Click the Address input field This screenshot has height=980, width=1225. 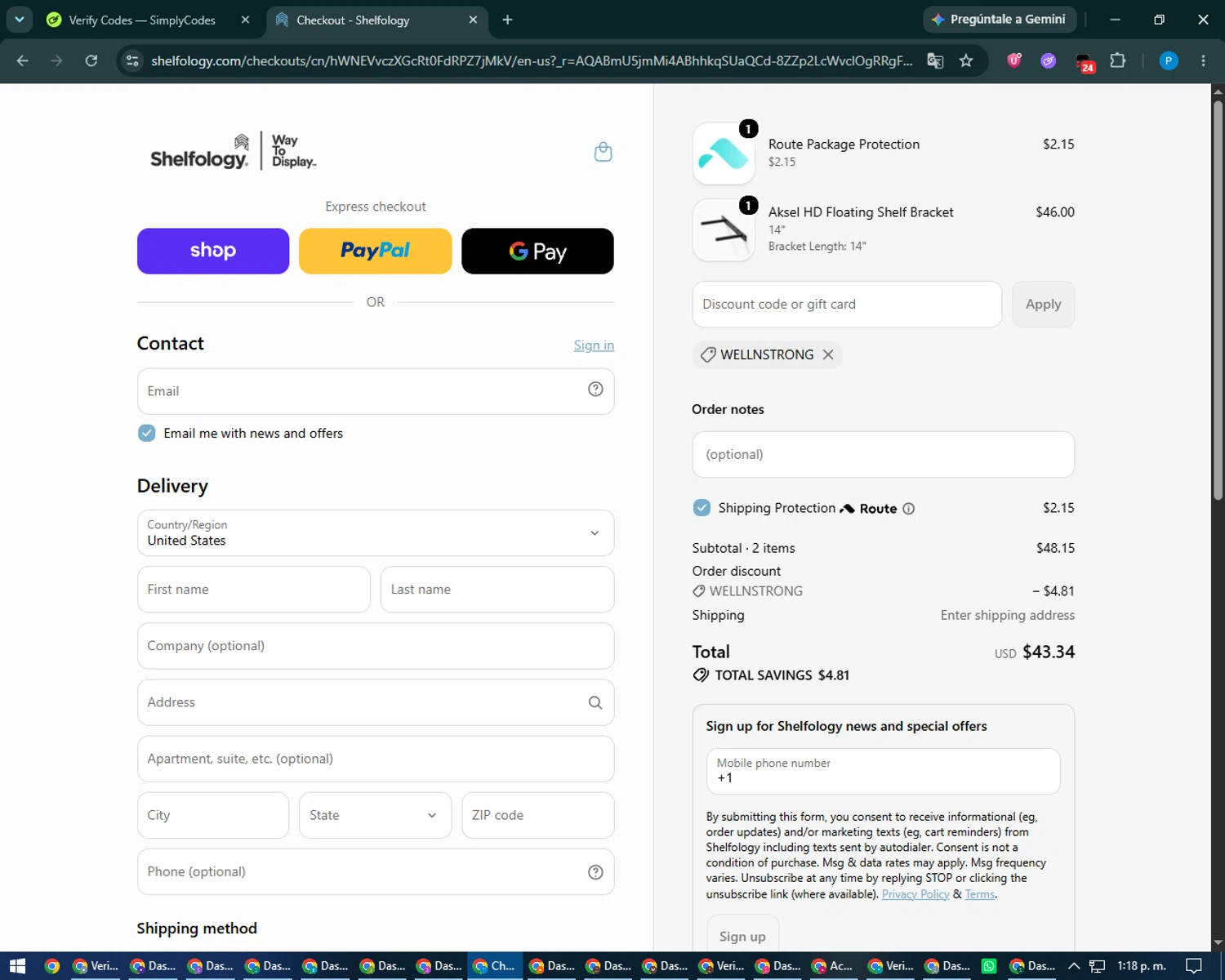376,702
